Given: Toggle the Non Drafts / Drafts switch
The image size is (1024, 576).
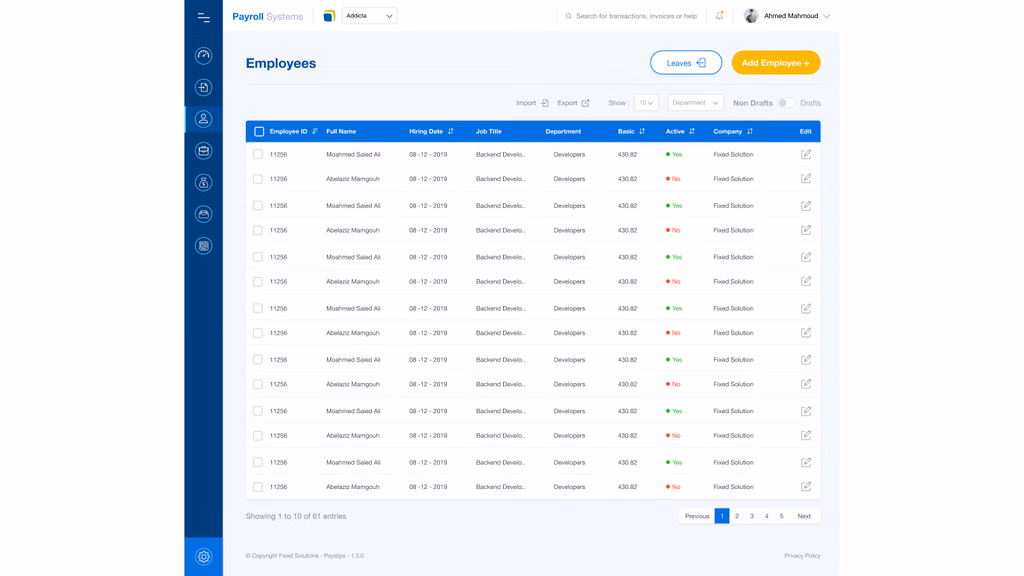Looking at the screenshot, I should click(x=786, y=103).
